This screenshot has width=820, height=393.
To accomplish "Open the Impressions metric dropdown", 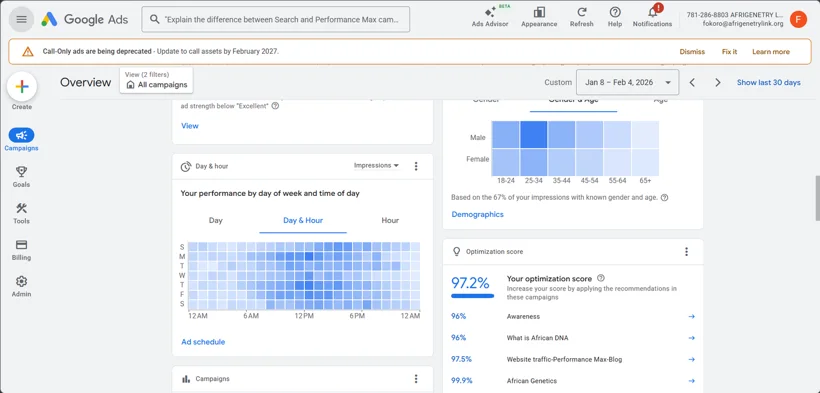I will click(376, 165).
